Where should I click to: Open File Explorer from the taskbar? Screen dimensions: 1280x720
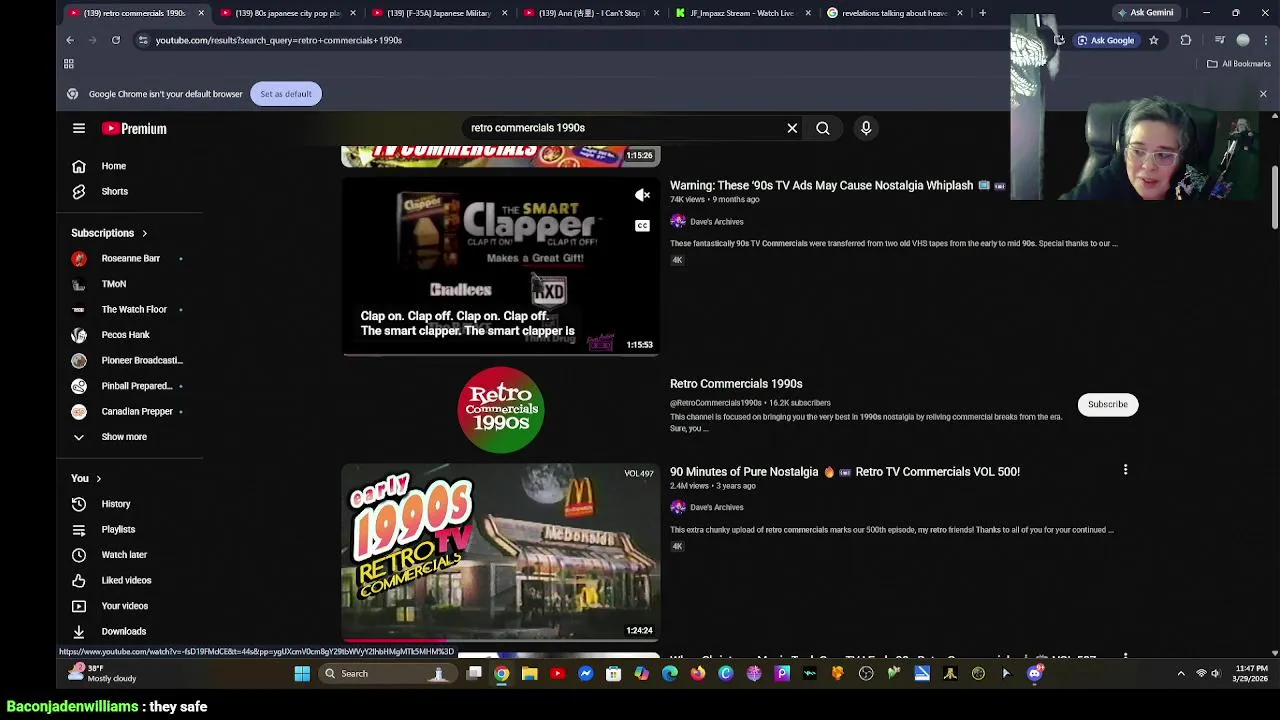click(x=530, y=674)
